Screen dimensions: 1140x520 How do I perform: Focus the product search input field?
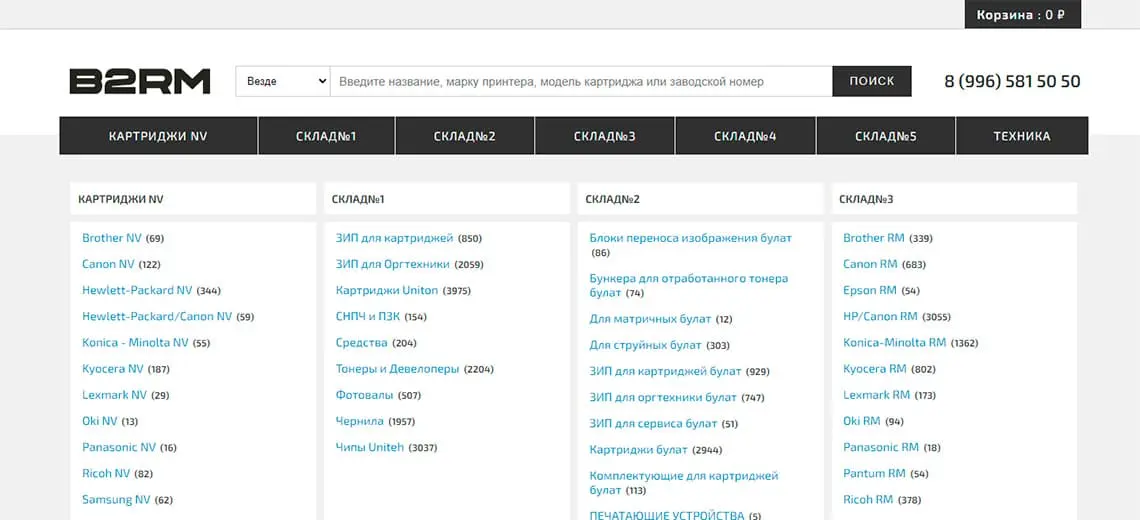pyautogui.click(x=581, y=81)
